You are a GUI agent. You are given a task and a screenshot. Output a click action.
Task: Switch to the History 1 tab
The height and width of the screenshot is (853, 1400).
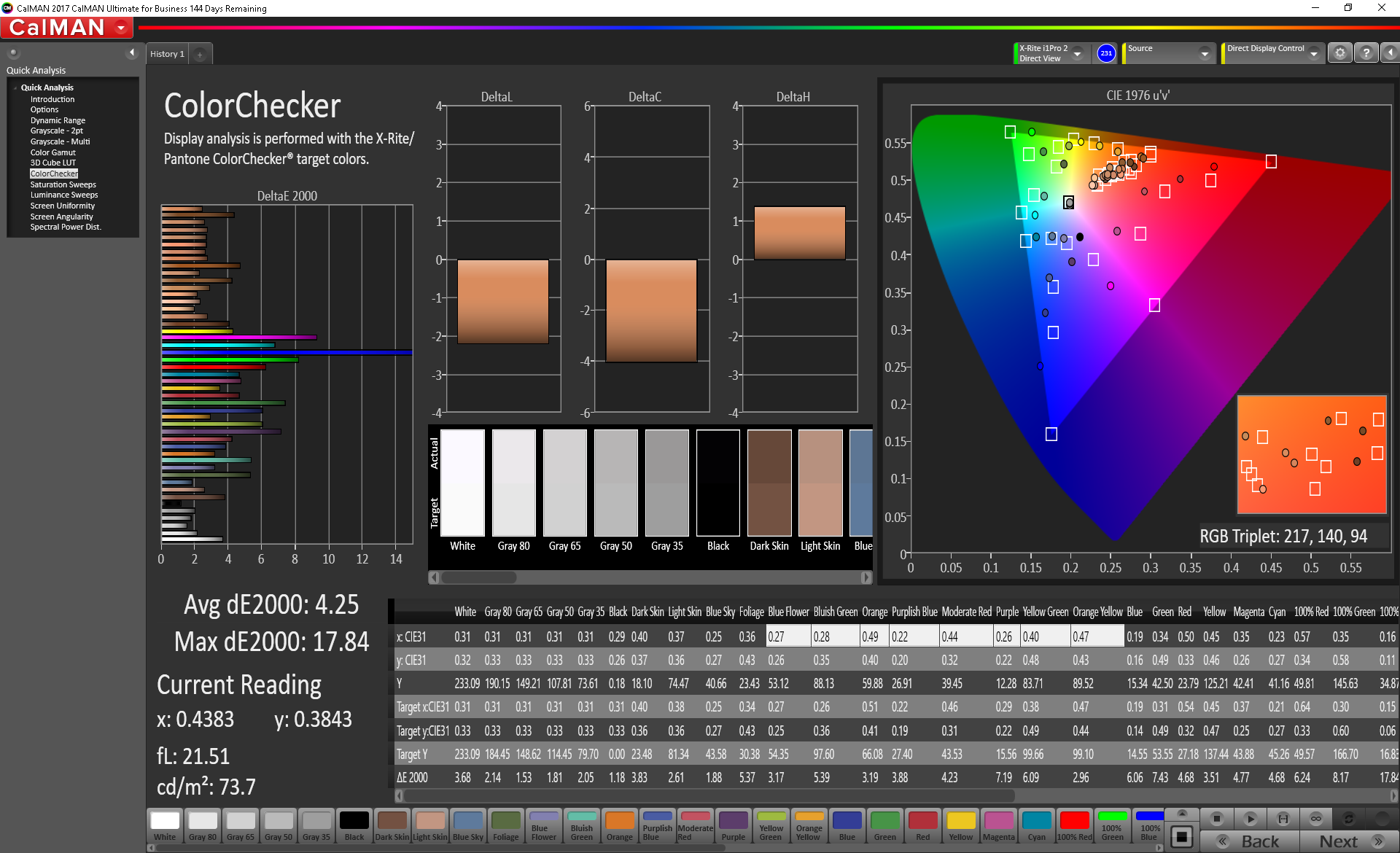point(167,54)
